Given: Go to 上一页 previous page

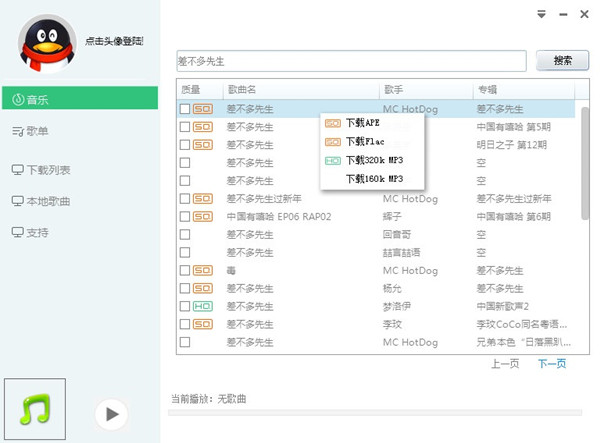Looking at the screenshot, I should coord(505,364).
